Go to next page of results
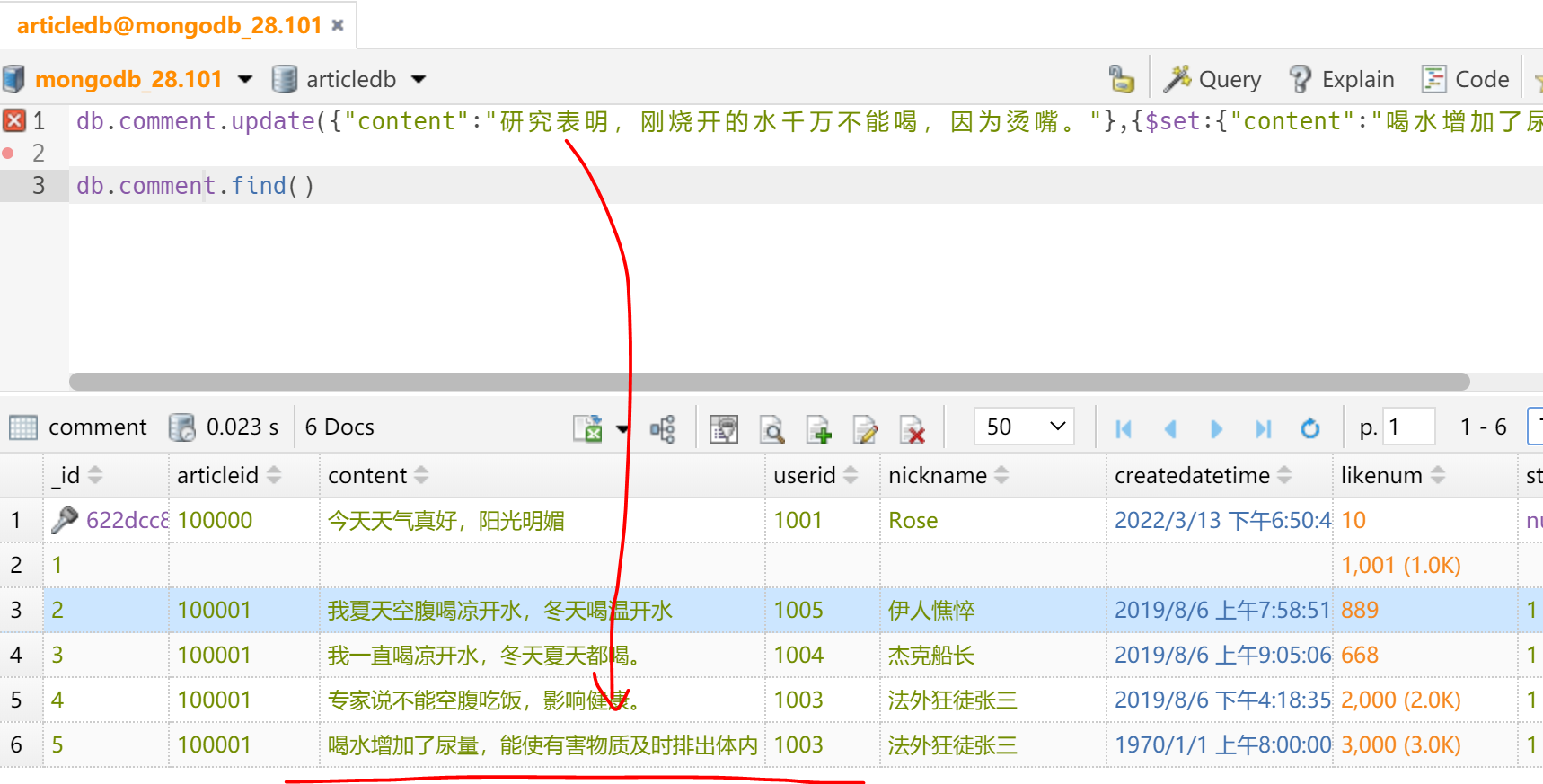This screenshot has width=1543, height=784. [x=1216, y=429]
